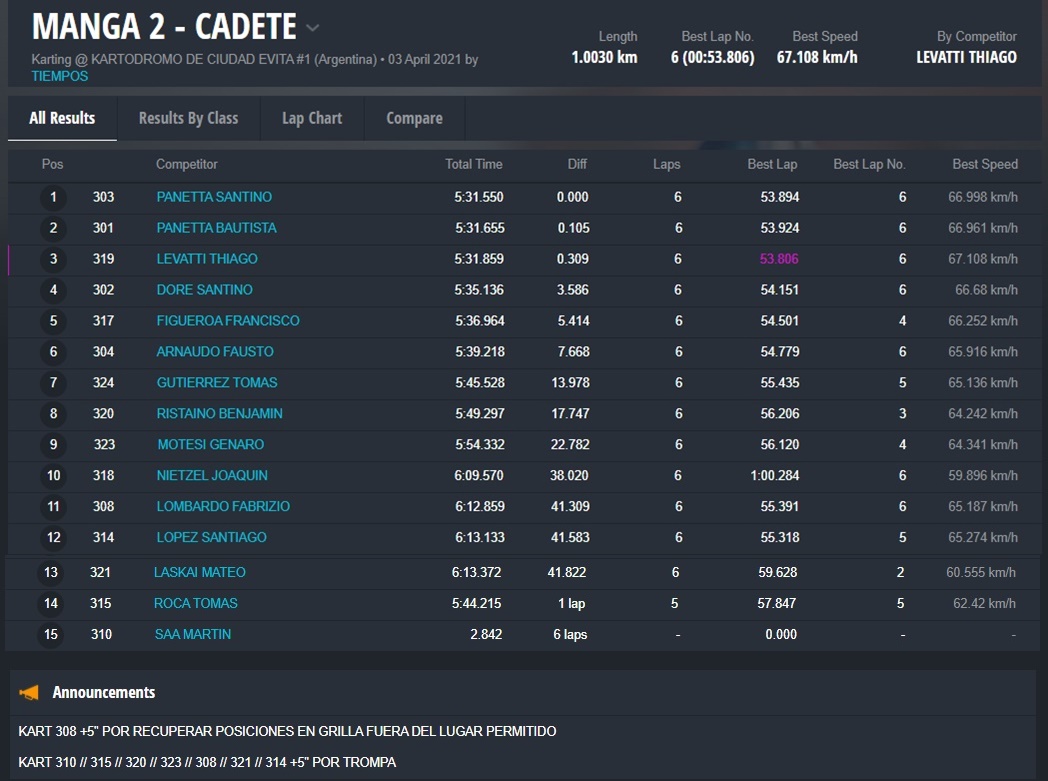The height and width of the screenshot is (781, 1048).
Task: Select the All Results tab
Action: point(62,118)
